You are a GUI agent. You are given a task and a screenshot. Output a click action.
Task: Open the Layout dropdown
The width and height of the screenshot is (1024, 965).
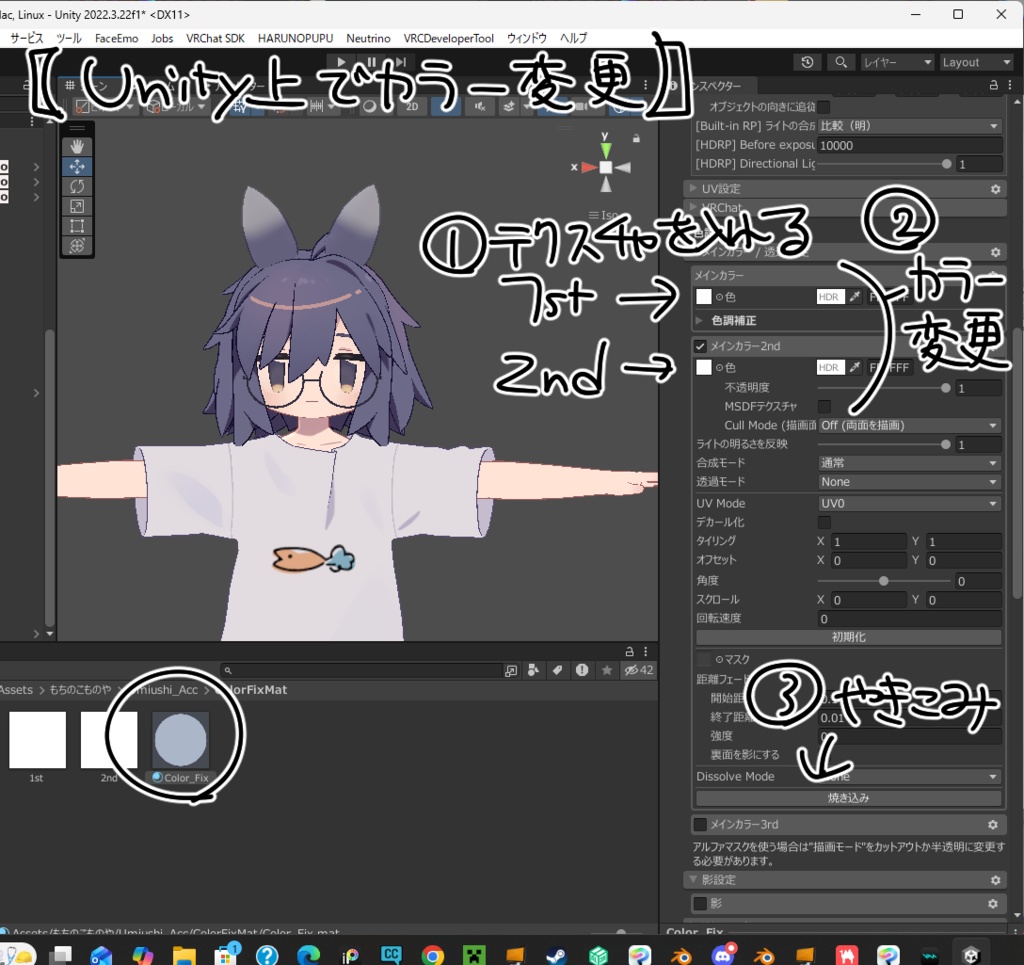[x=976, y=63]
